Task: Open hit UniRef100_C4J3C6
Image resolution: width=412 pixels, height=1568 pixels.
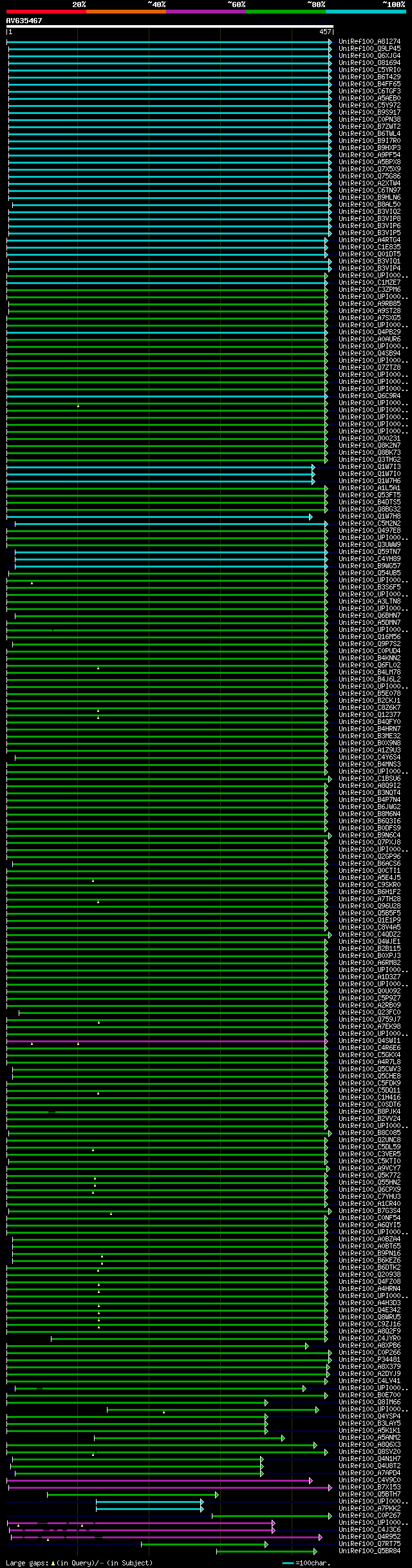Action: point(370,1529)
